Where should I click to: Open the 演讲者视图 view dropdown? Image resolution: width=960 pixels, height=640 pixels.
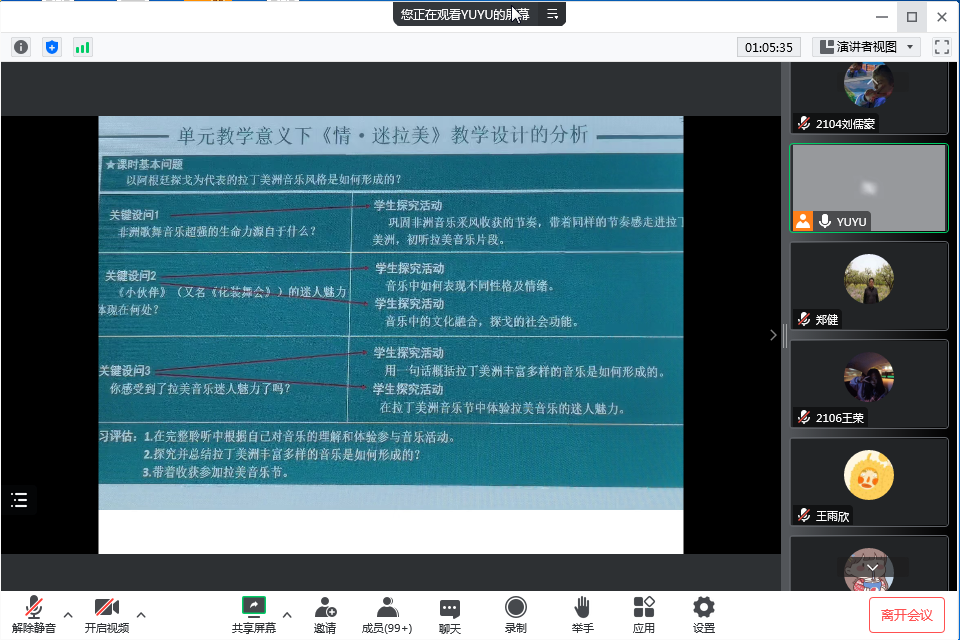[x=866, y=47]
